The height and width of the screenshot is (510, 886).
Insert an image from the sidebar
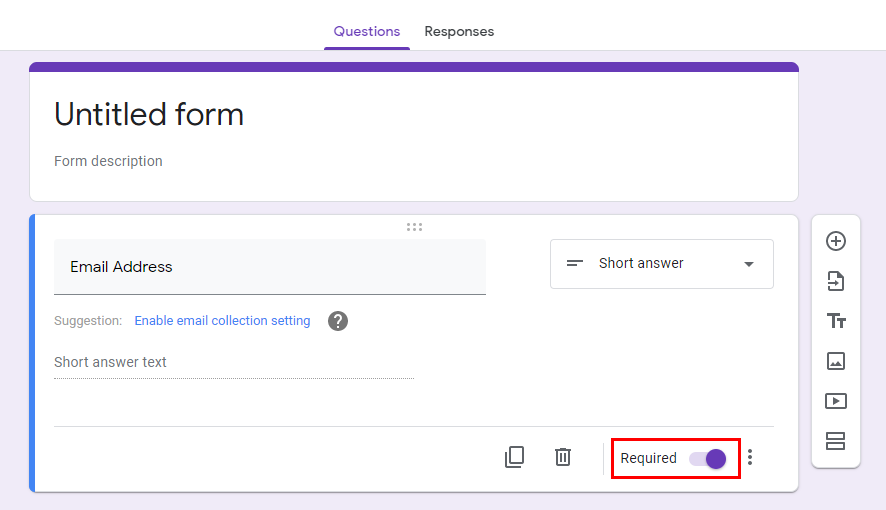coord(836,361)
